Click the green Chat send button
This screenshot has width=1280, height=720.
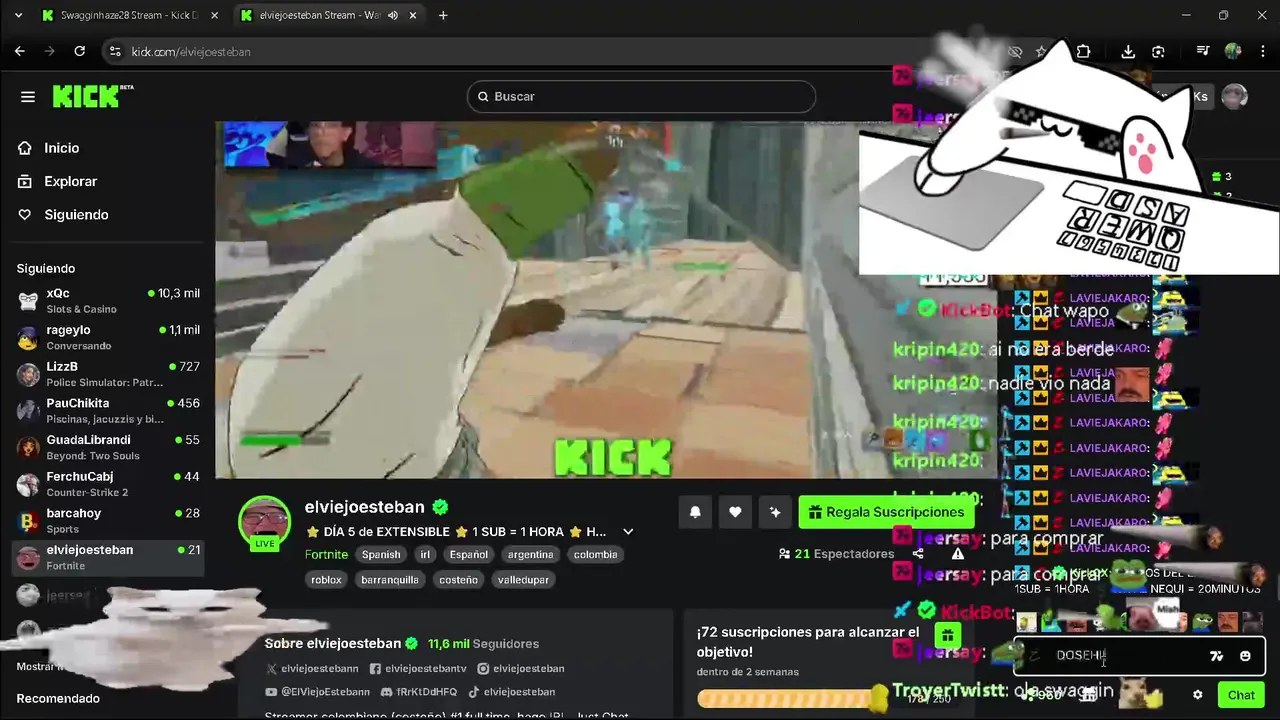[x=1241, y=695]
